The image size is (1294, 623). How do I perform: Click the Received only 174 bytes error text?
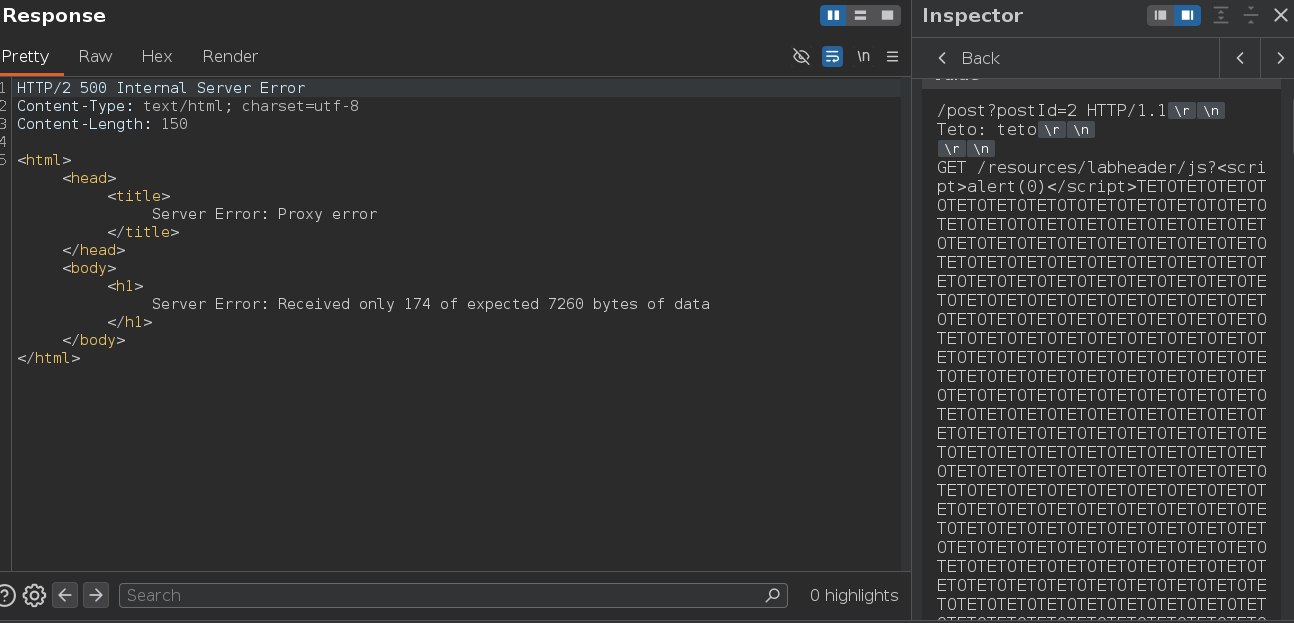click(x=431, y=304)
